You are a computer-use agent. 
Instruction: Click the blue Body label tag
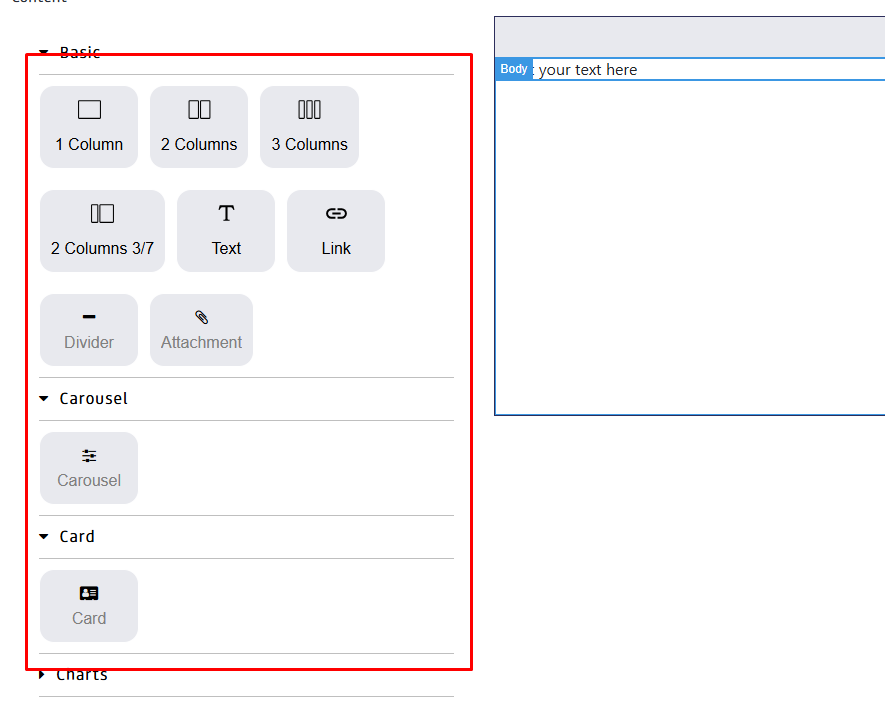click(x=514, y=69)
